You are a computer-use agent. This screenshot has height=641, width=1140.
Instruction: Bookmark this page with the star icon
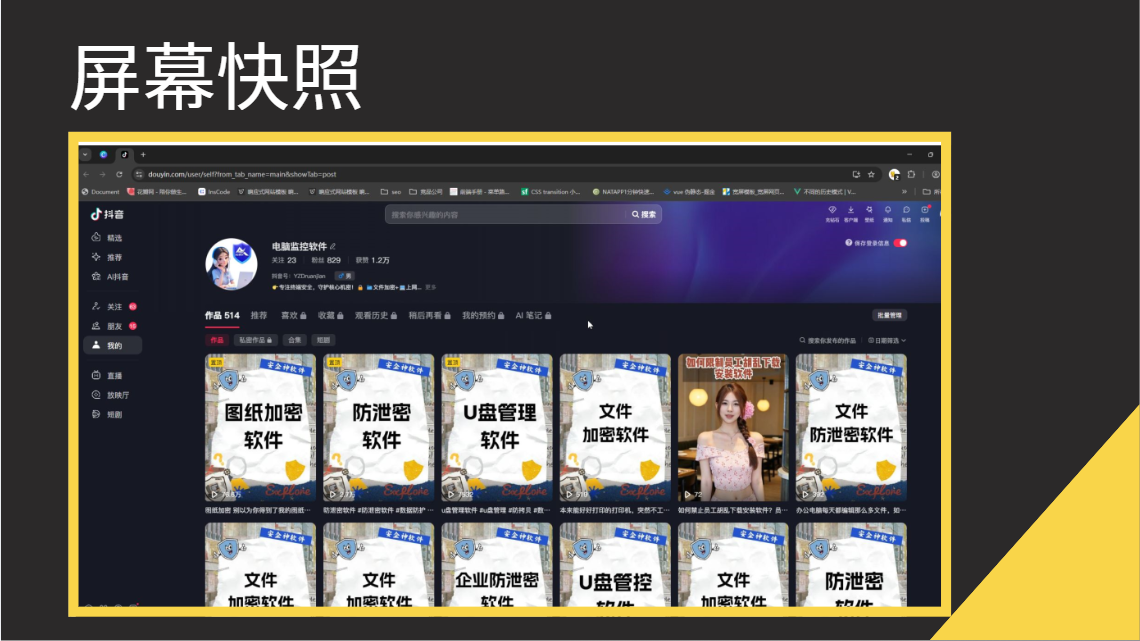[x=871, y=174]
